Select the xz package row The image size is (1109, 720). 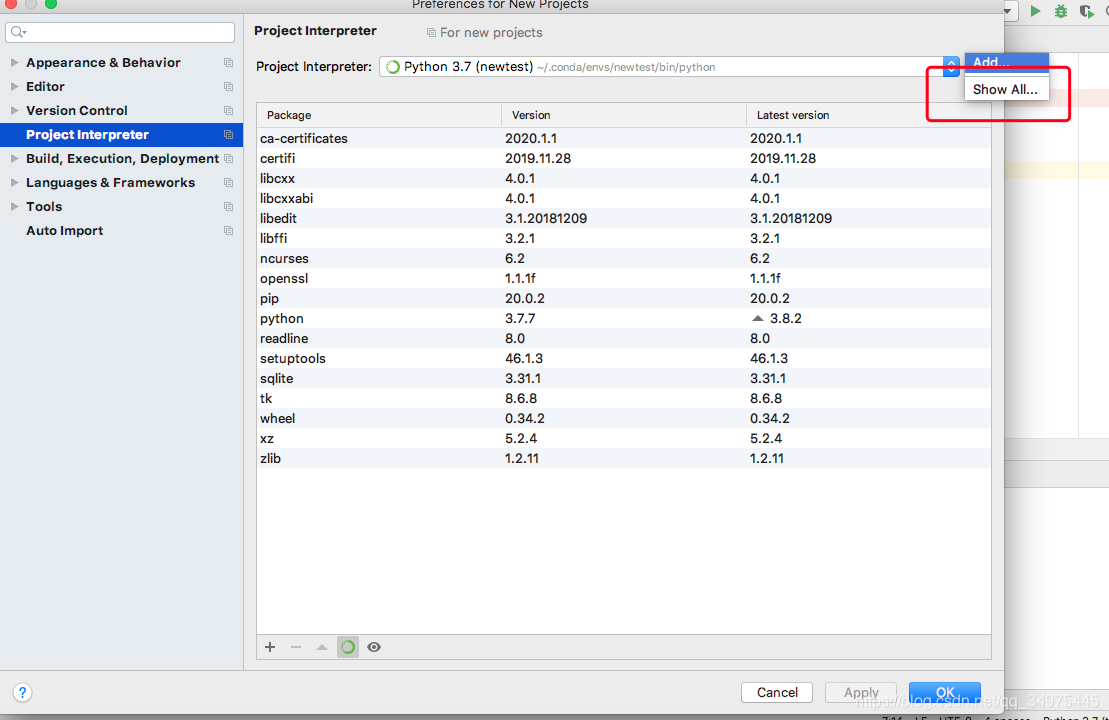pyautogui.click(x=624, y=439)
